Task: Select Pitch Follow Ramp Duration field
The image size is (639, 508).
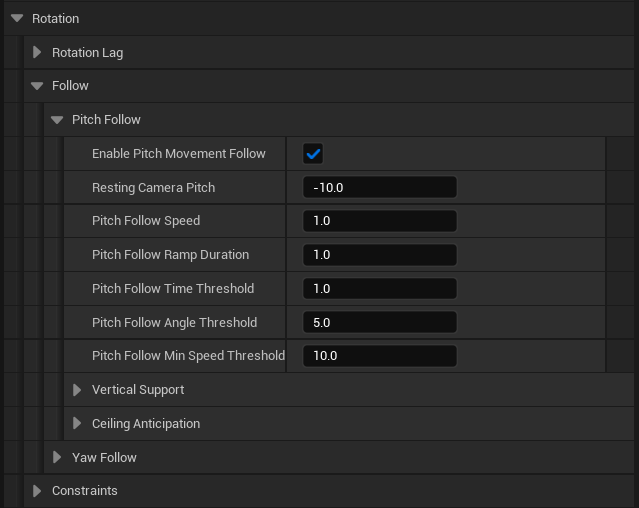Action: coord(379,255)
